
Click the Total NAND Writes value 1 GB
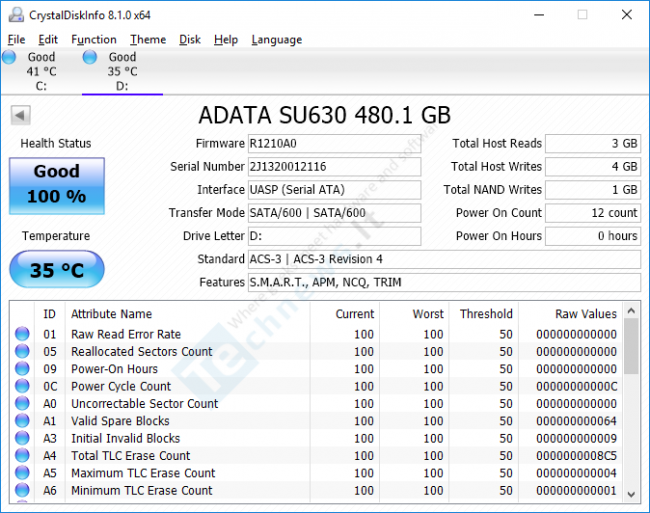pyautogui.click(x=593, y=190)
